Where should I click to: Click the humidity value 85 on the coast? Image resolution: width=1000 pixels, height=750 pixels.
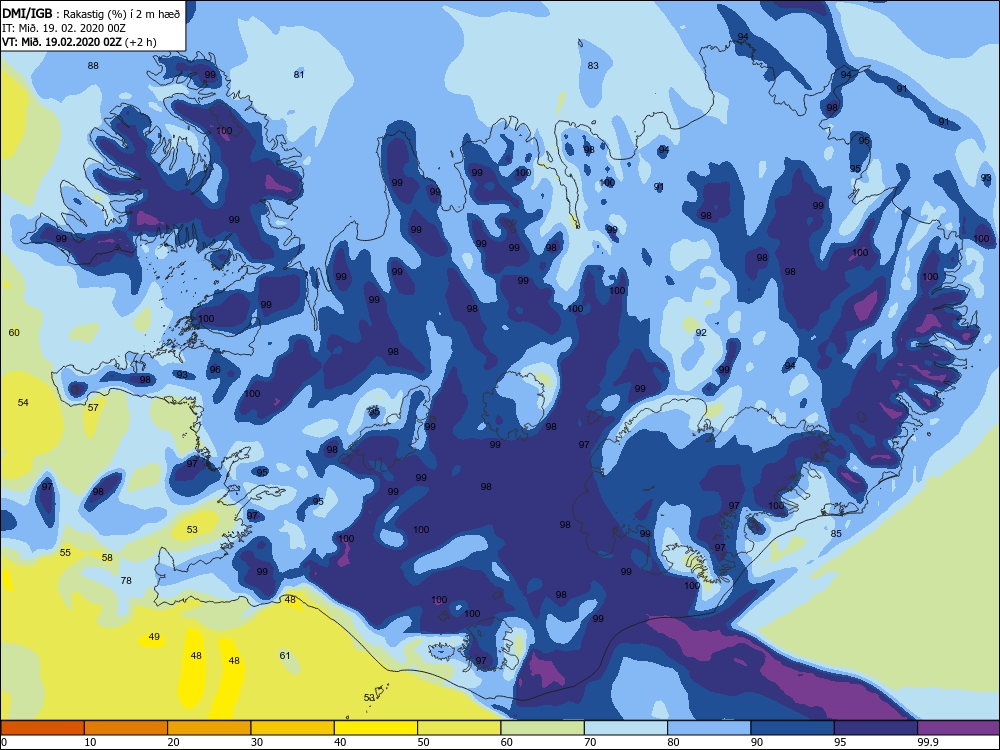click(x=836, y=533)
